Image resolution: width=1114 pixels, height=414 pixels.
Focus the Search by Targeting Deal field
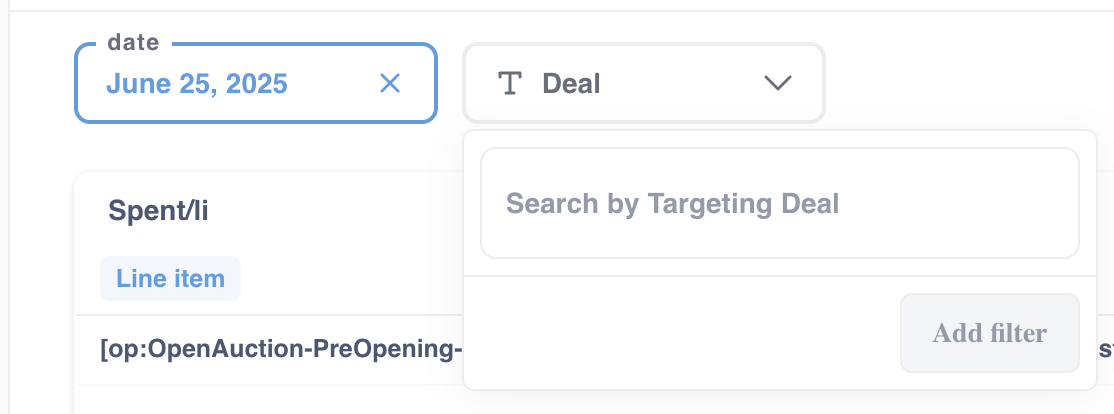(x=780, y=203)
